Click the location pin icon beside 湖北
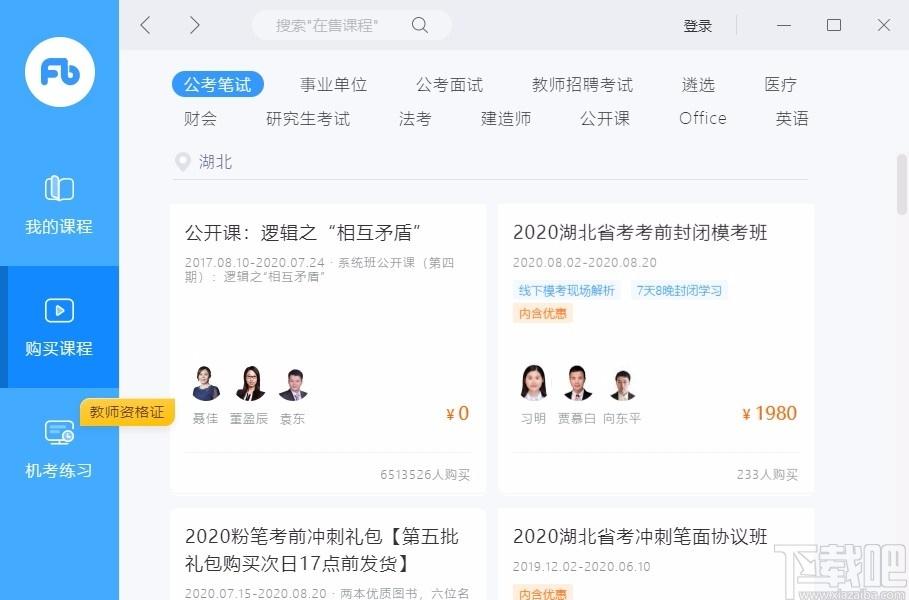 (x=182, y=162)
